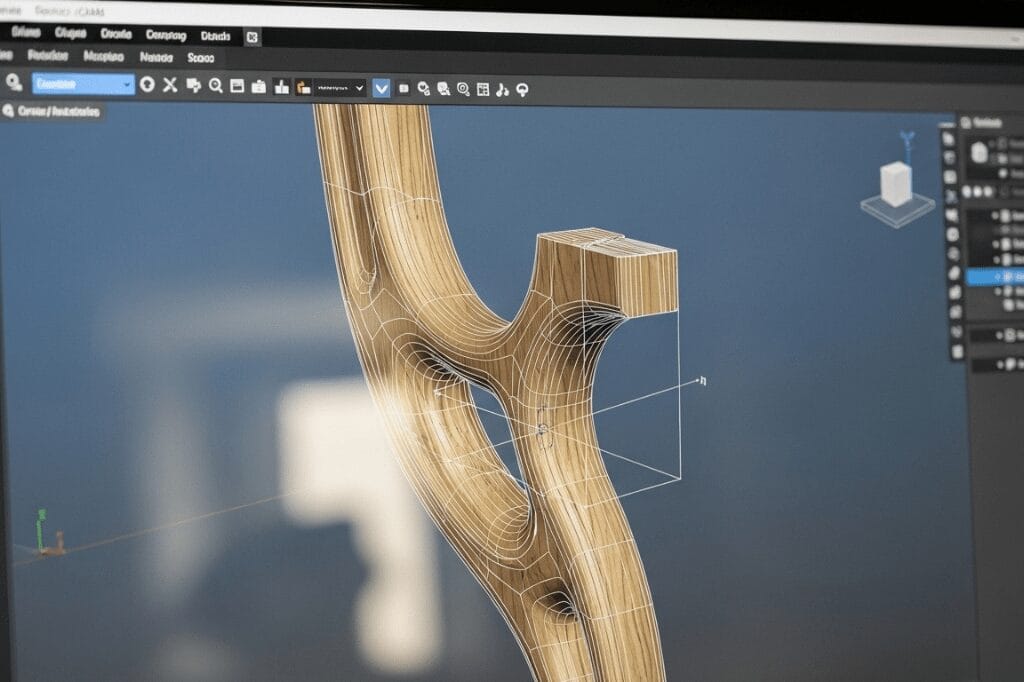Click the X delete icon
Viewport: 1024px width, 682px height.
(170, 87)
